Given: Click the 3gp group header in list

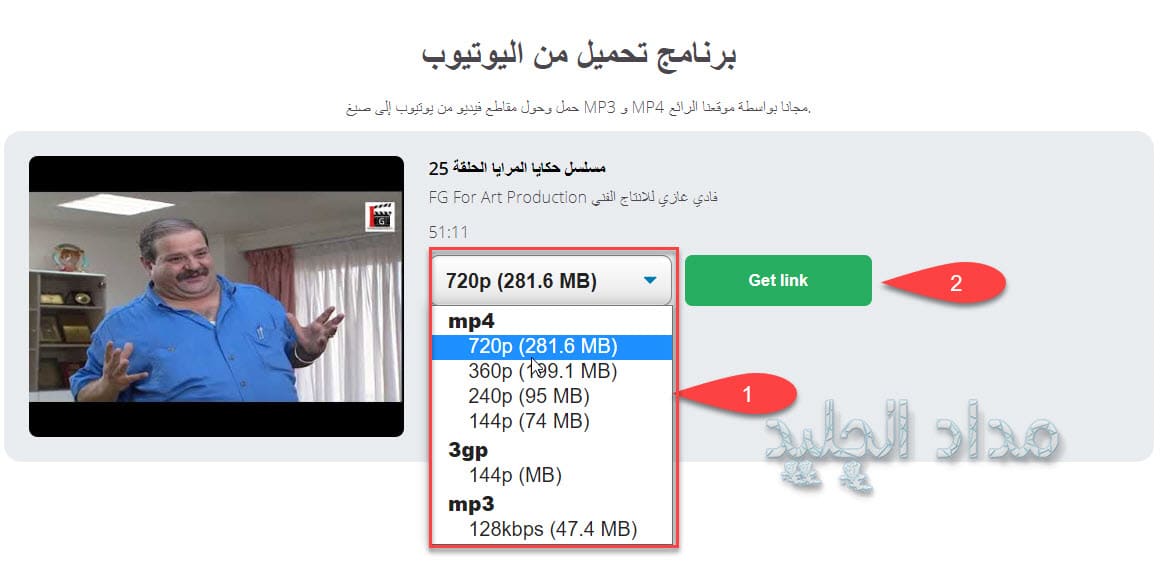Looking at the screenshot, I should [x=468, y=450].
